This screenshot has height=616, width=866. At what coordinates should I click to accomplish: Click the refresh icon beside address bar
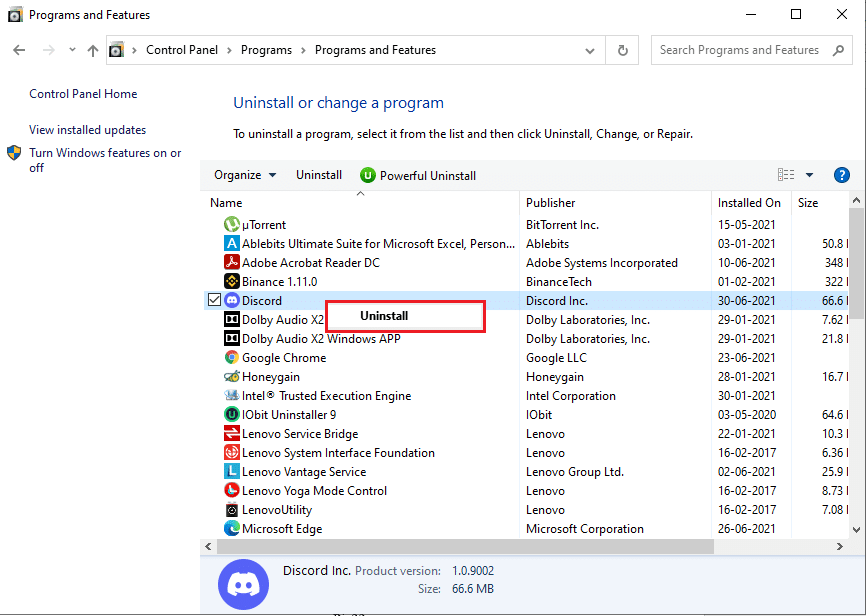pos(623,50)
